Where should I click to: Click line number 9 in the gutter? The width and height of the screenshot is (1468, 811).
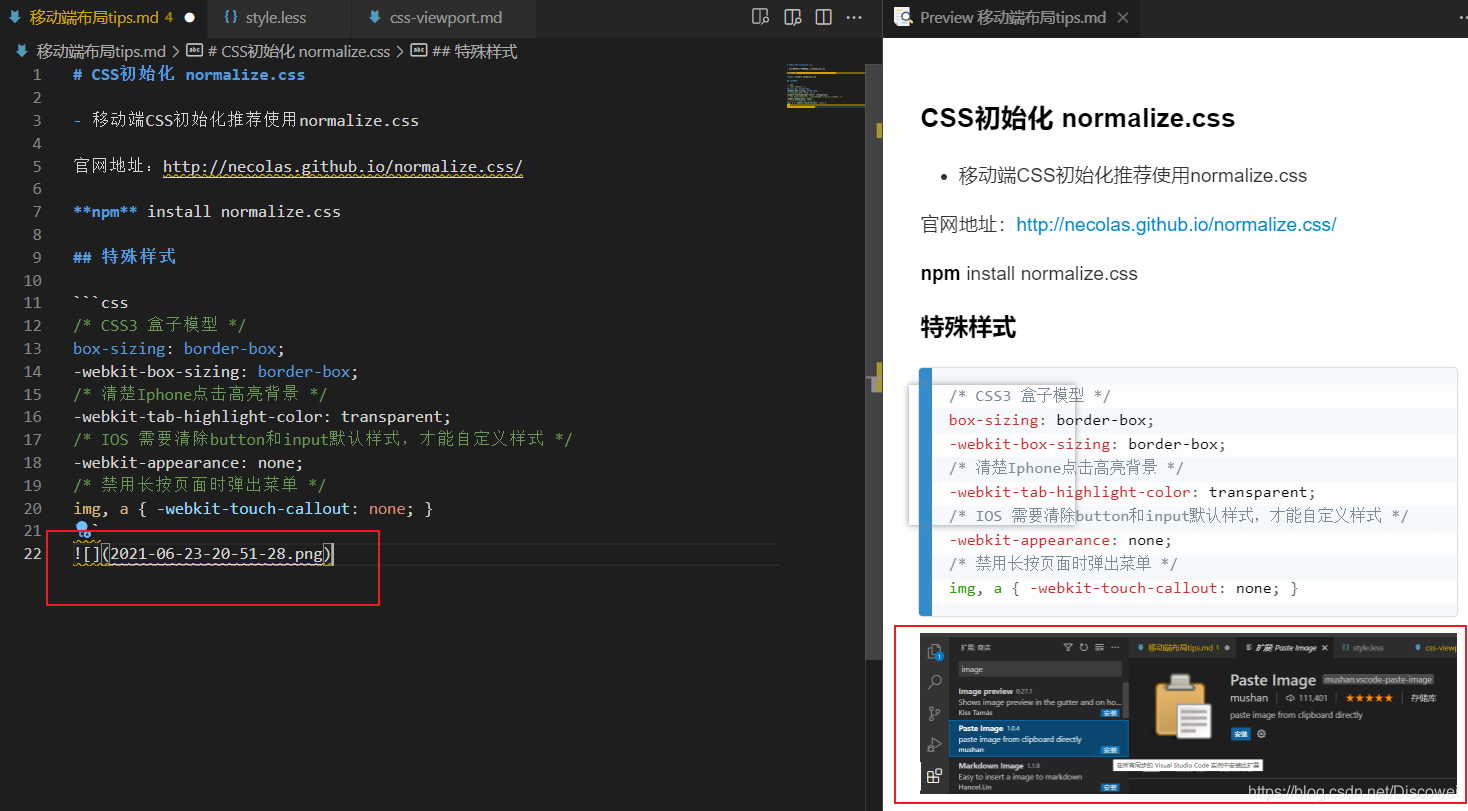click(37, 257)
